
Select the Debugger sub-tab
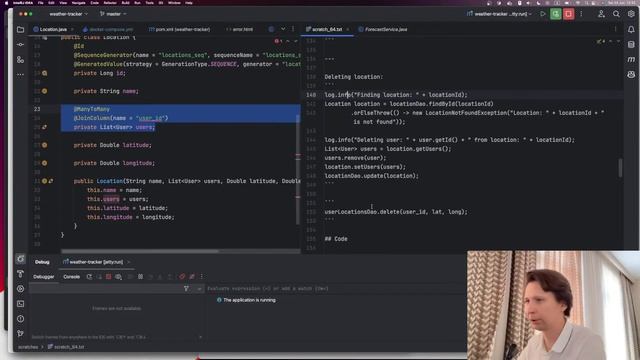point(44,277)
